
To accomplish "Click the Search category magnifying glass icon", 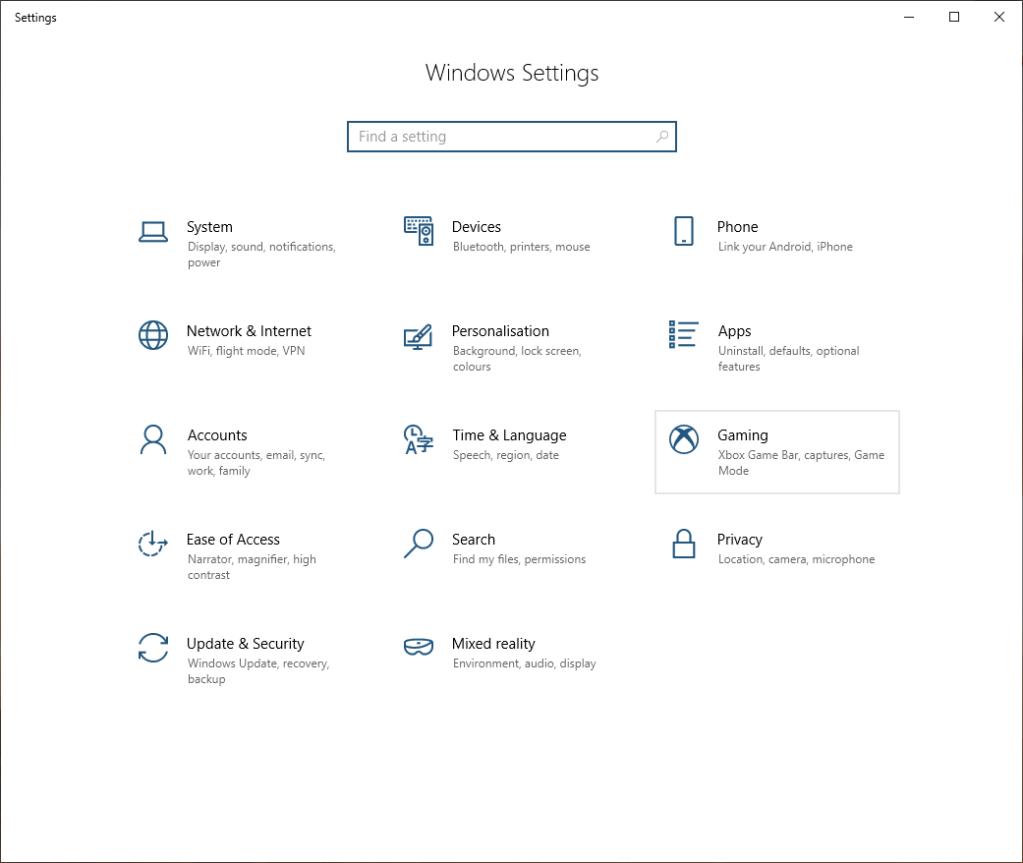I will 418,544.
